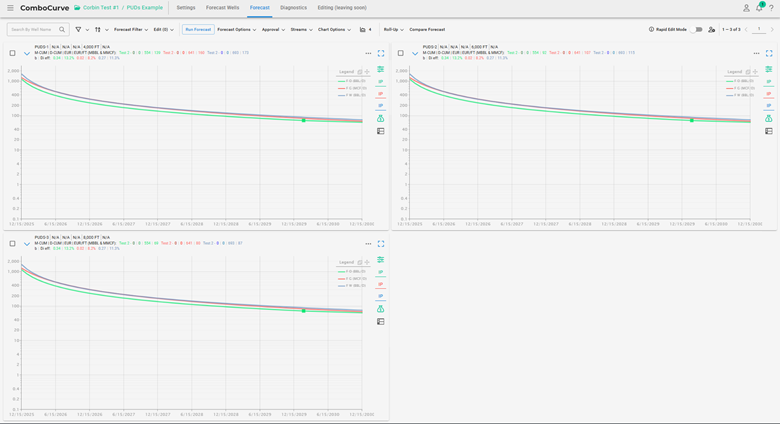Open chart settings sliders icon on PUDS-3
The height and width of the screenshot is (424, 780).
381,260
